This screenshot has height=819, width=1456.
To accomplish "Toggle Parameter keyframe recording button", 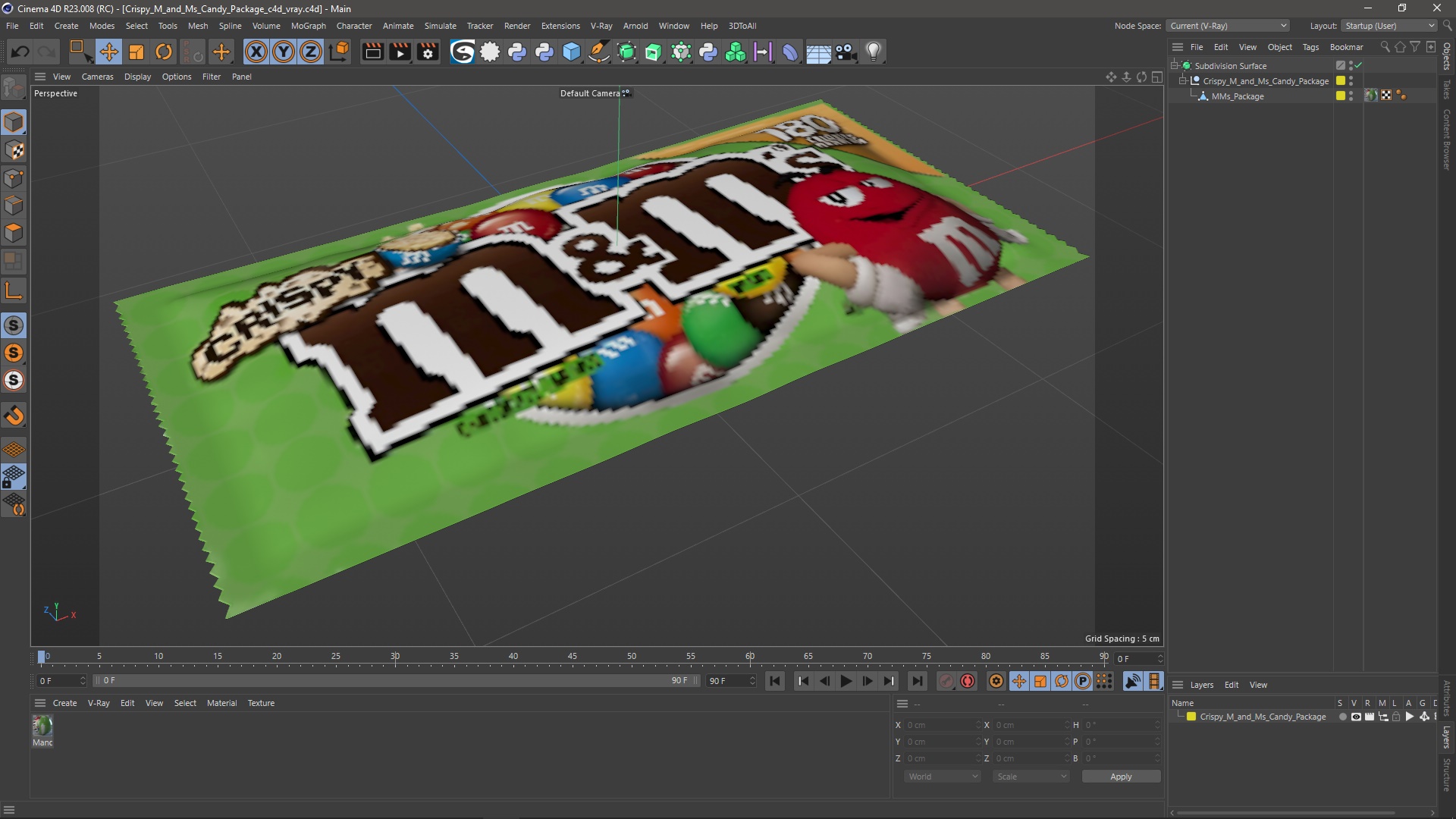I will (x=1083, y=681).
